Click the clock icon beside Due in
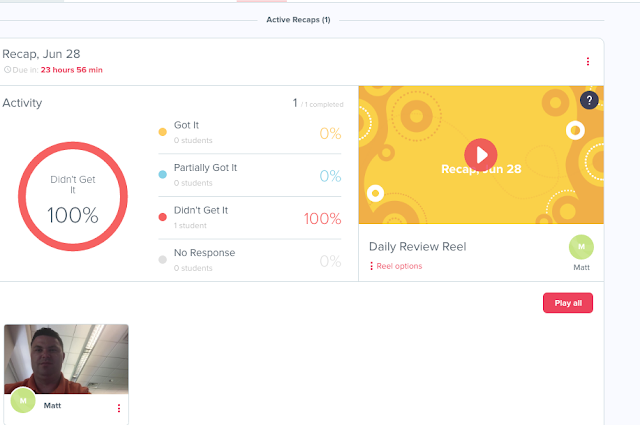The width and height of the screenshot is (640, 425). coord(7,70)
